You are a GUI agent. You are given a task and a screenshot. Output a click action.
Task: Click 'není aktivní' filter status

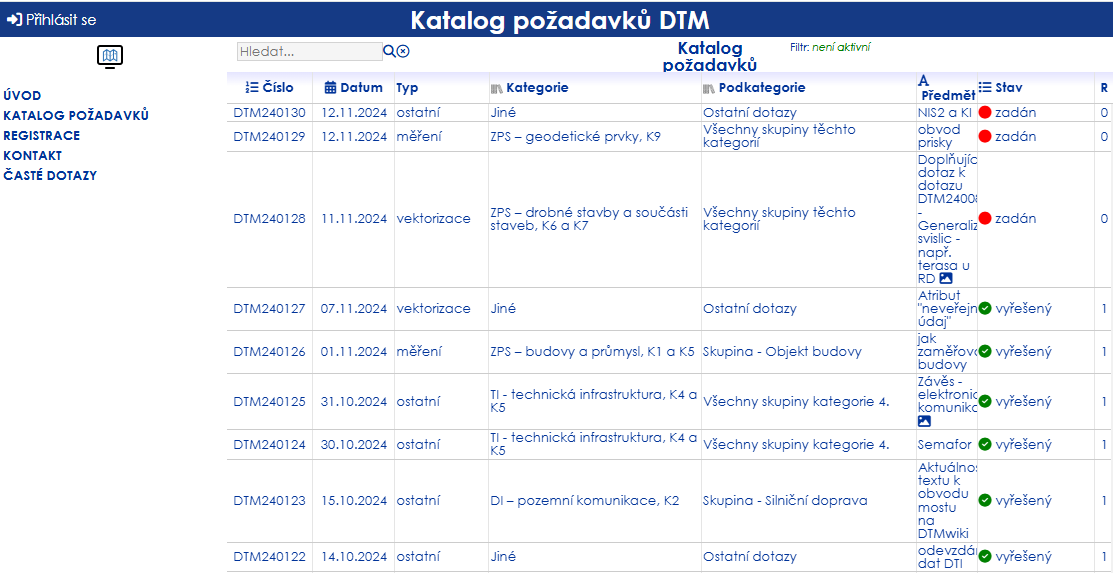click(x=841, y=48)
